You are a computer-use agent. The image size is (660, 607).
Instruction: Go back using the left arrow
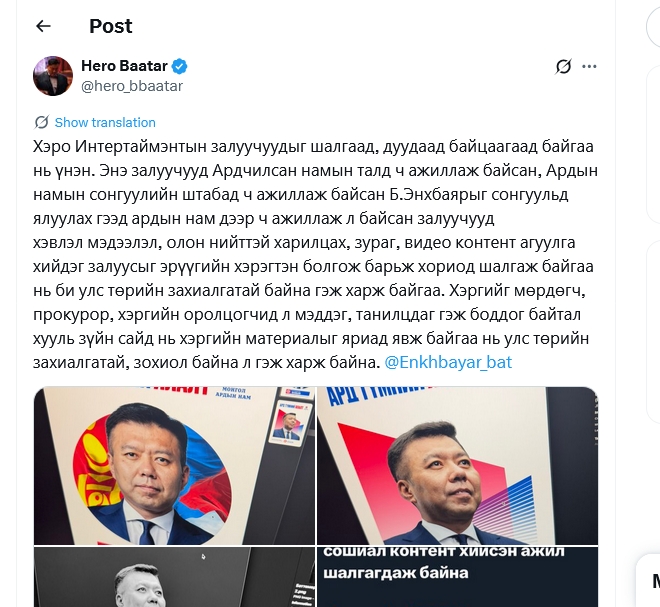[x=43, y=26]
